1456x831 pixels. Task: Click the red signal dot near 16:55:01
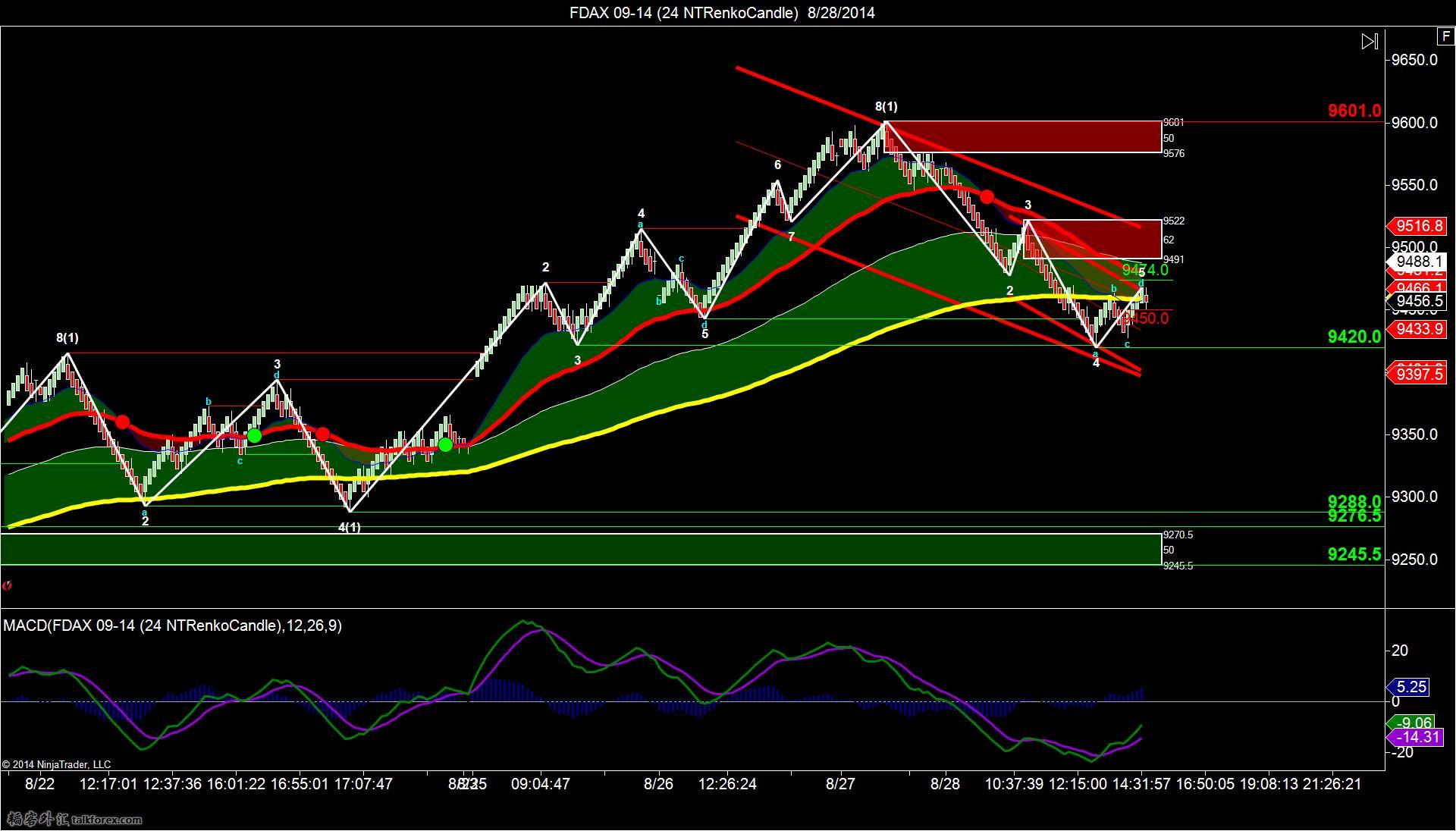(322, 434)
